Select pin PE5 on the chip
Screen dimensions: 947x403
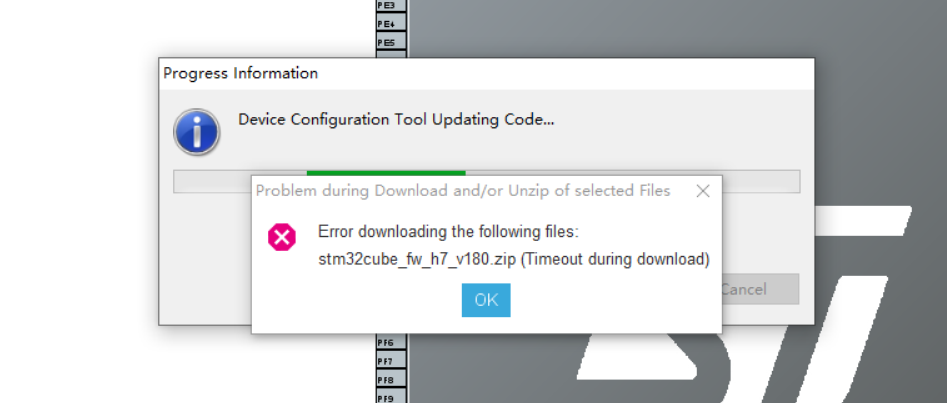tap(386, 43)
